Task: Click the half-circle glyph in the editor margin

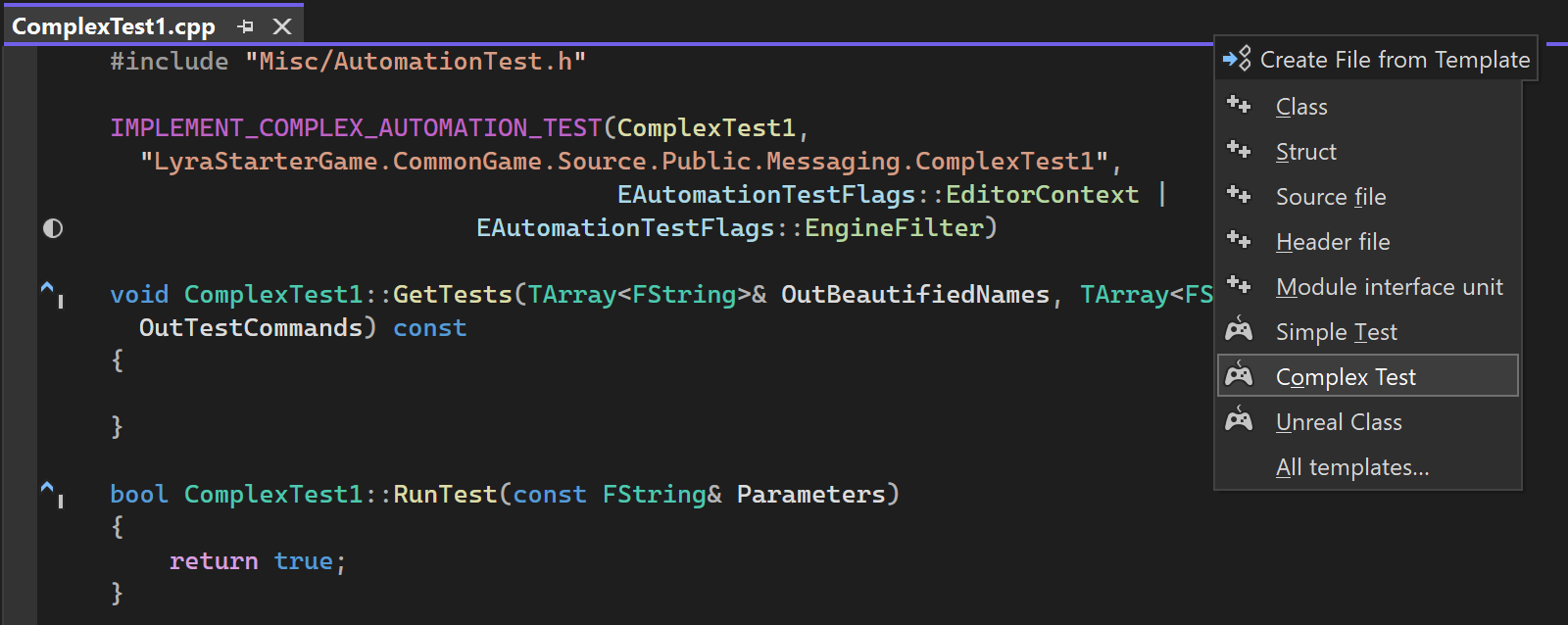Action: tap(53, 228)
